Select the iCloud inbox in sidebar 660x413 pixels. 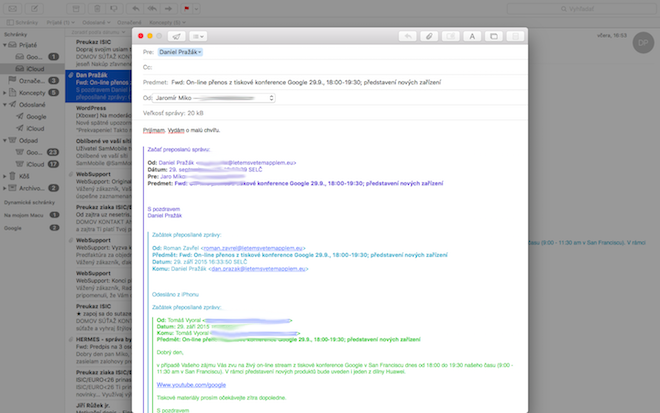point(33,69)
